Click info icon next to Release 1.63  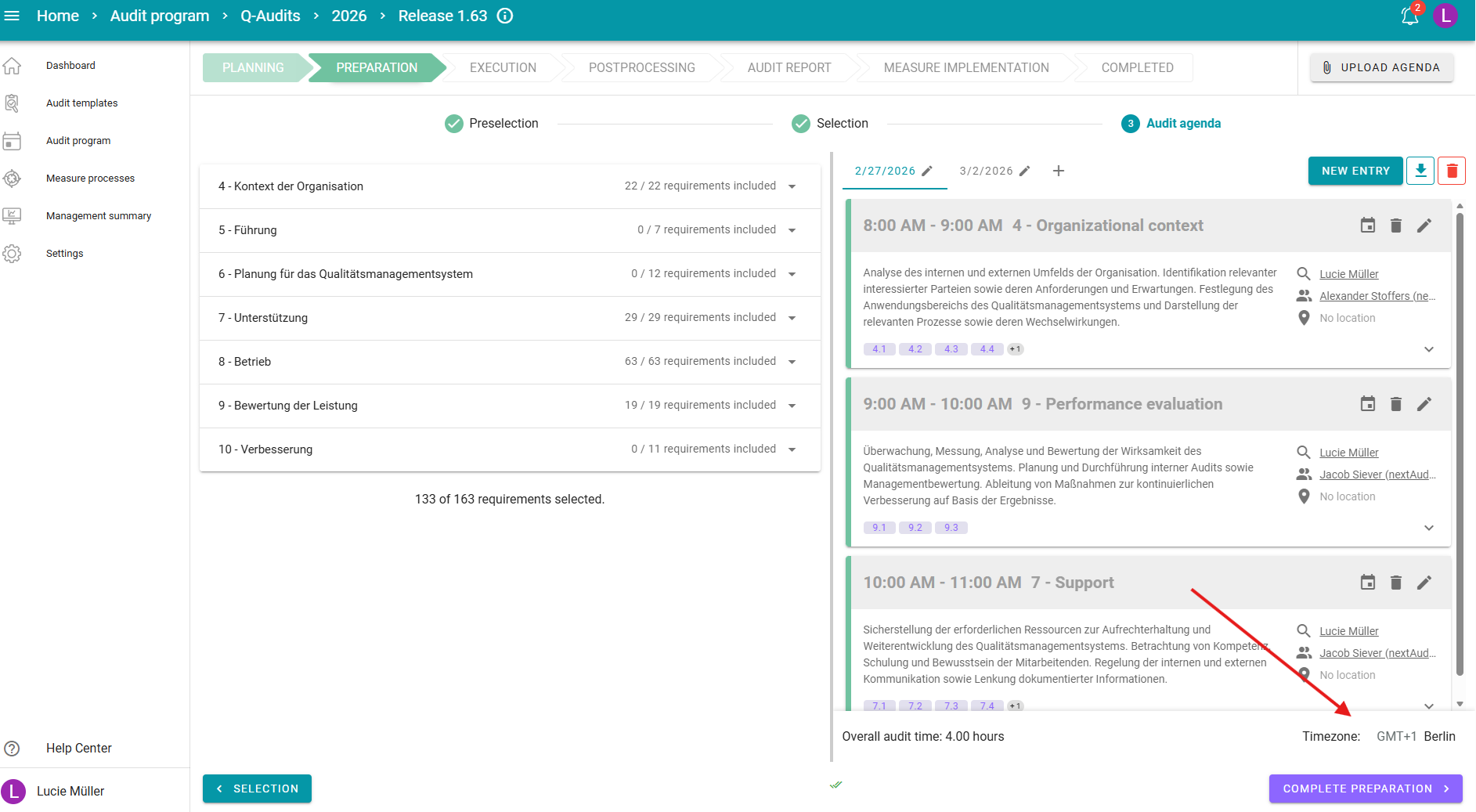point(506,16)
